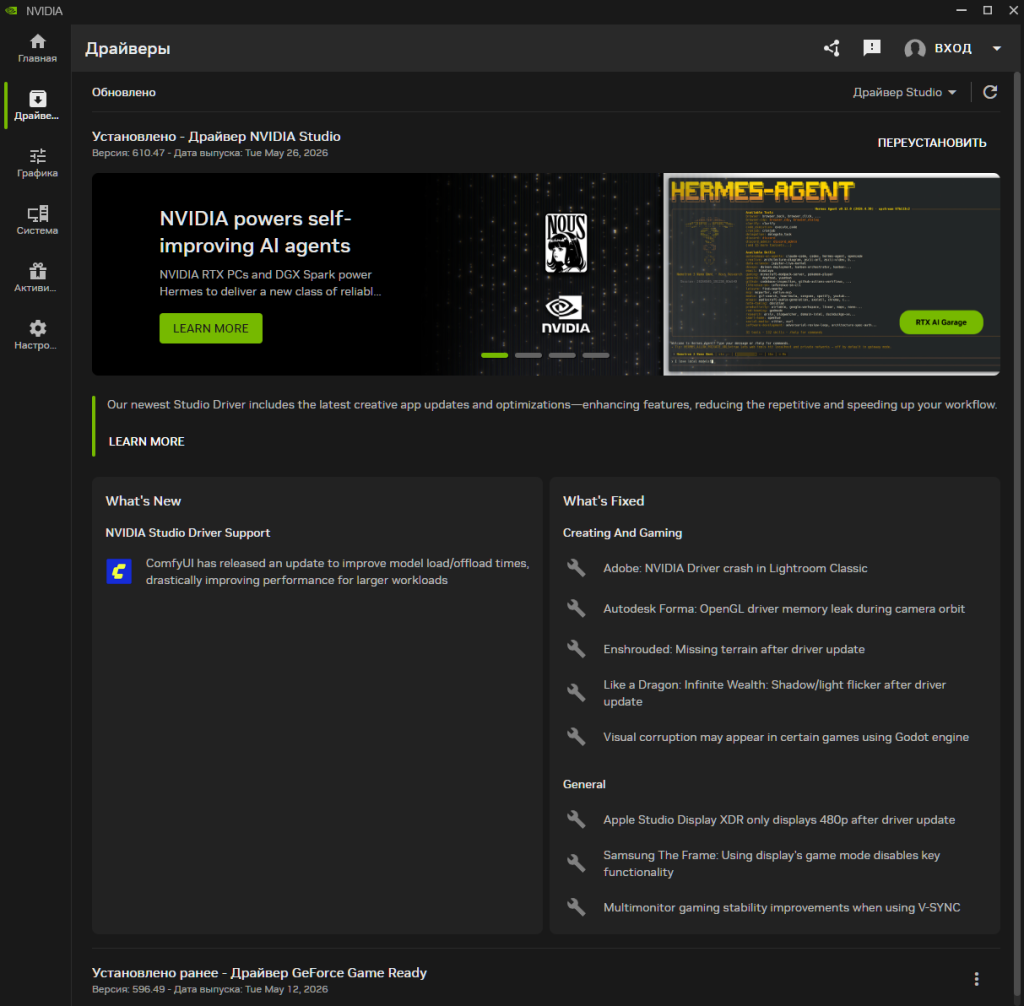Open the Активировать gift sidebar section
The image size is (1024, 1006).
37,278
